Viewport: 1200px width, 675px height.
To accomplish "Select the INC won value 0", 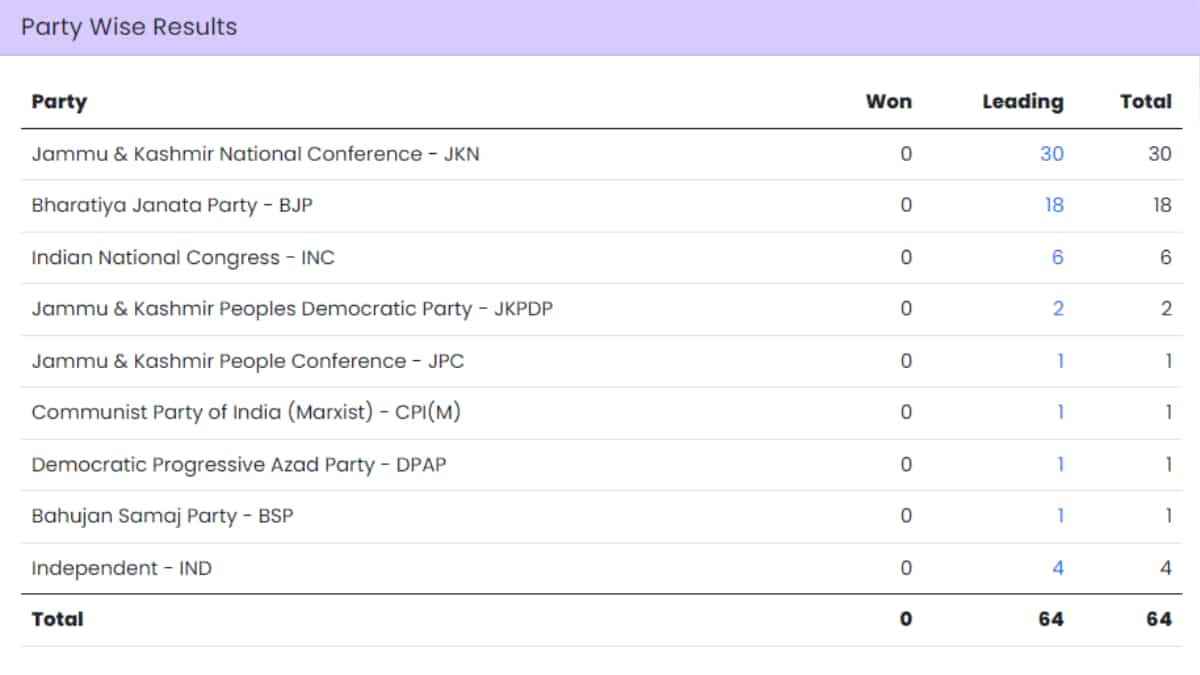I will (906, 258).
